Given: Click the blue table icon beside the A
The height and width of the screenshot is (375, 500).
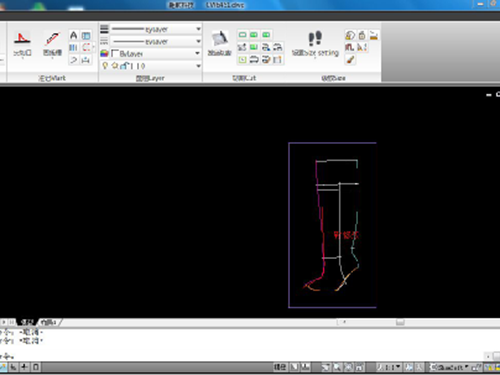Looking at the screenshot, I should click(x=86, y=35).
